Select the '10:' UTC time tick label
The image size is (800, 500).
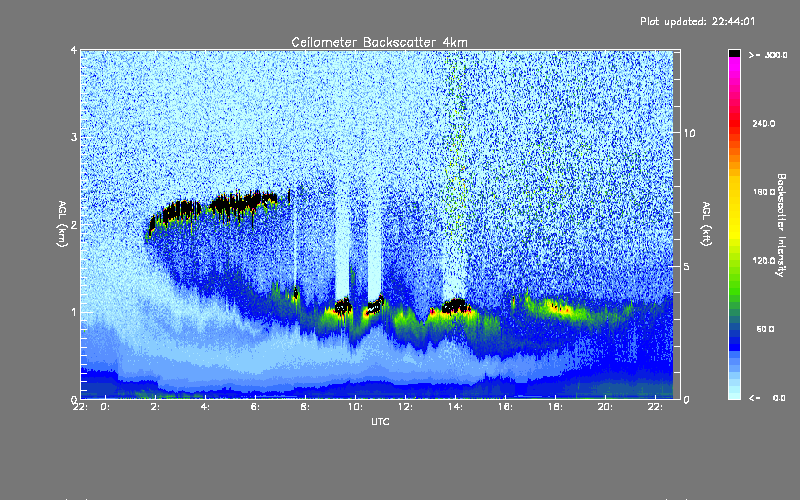click(355, 407)
